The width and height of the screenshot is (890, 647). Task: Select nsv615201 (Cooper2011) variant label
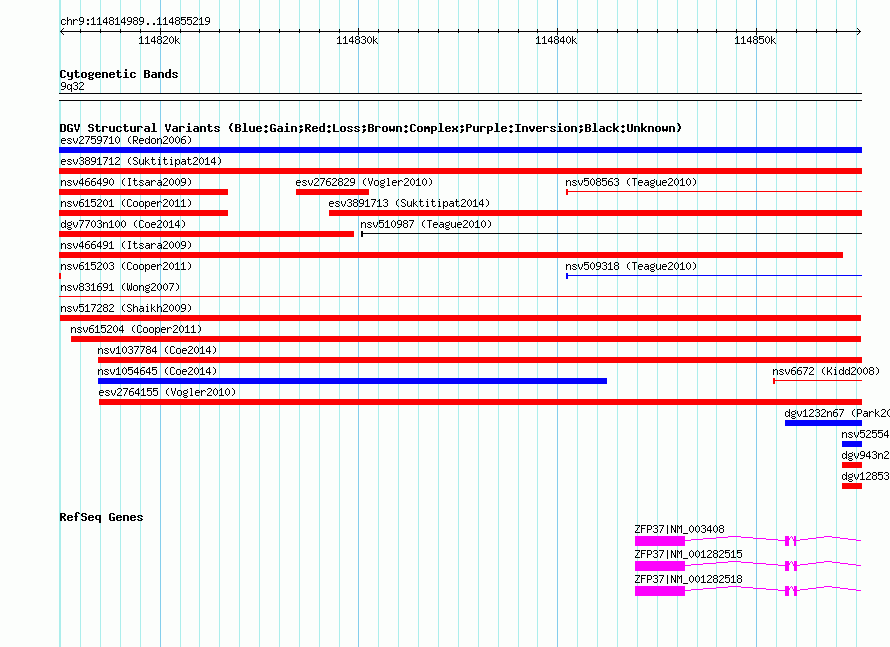(126, 203)
